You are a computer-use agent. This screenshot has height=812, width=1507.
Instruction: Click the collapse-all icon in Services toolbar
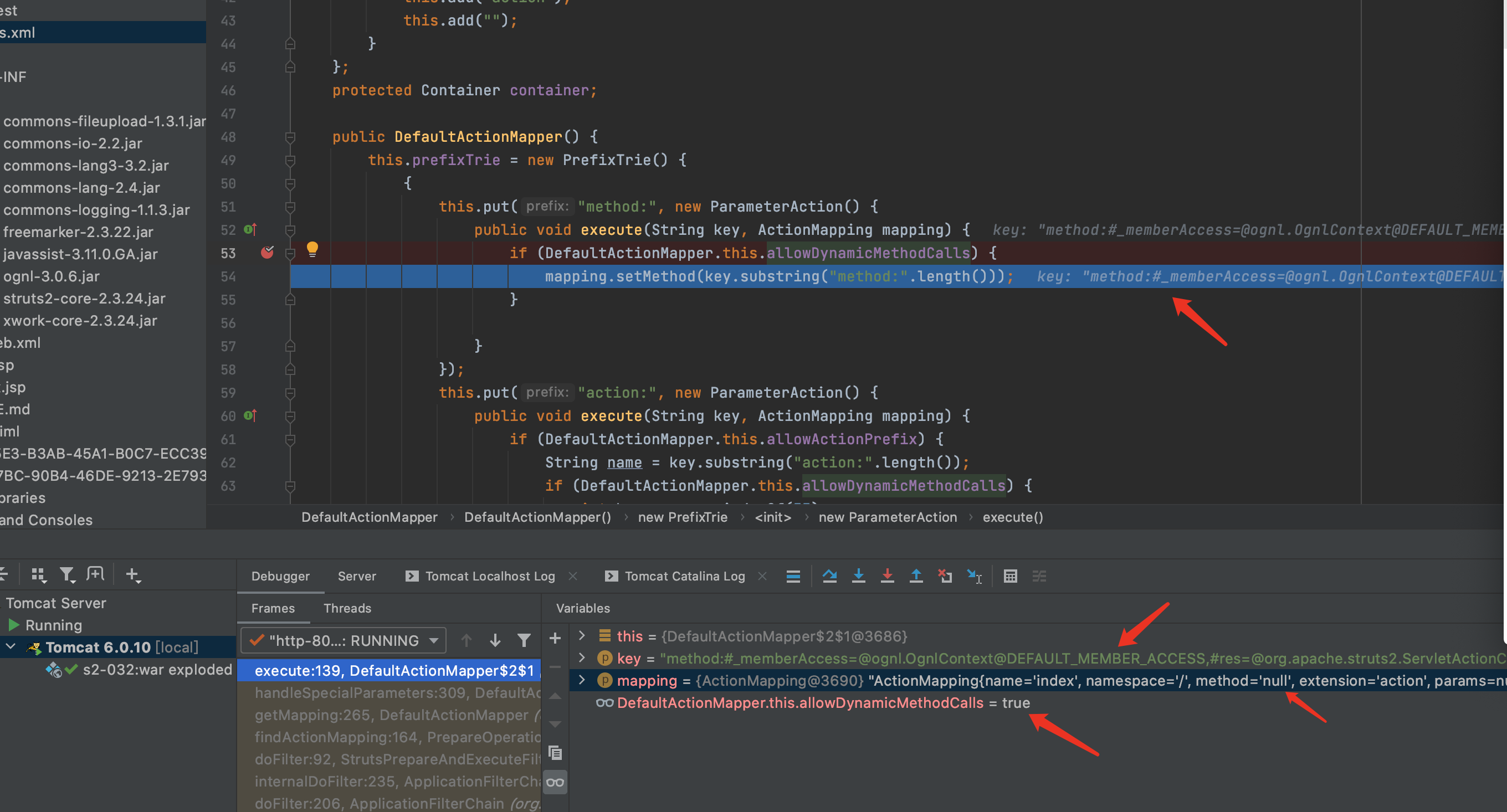3,574
